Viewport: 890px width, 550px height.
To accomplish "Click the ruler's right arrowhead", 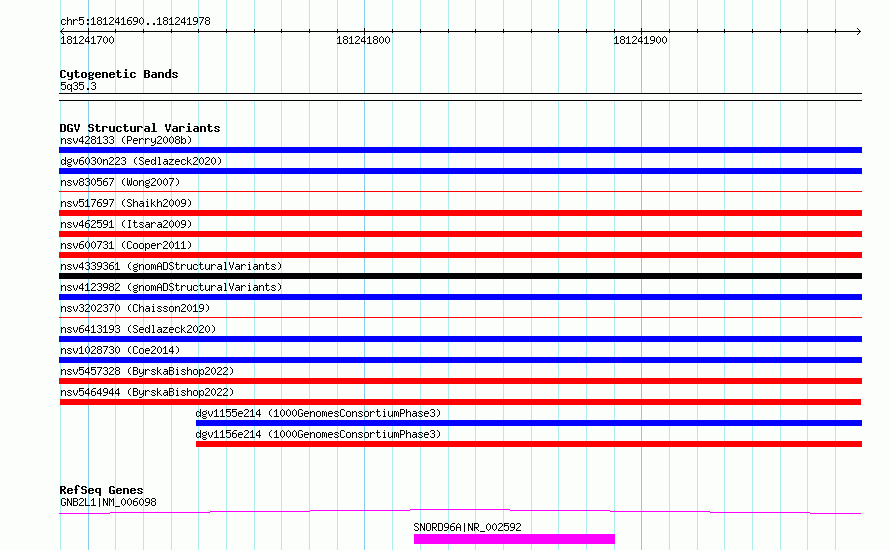I will [858, 32].
